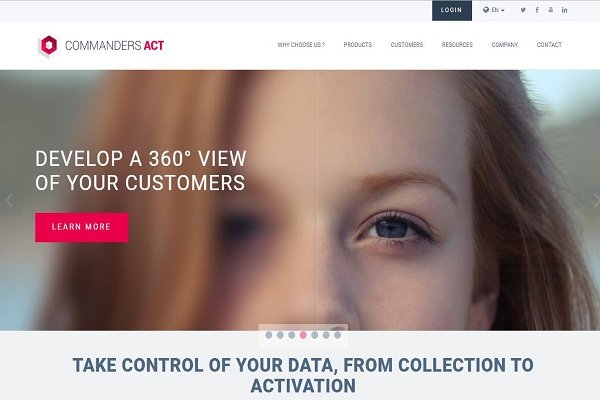Select the second carousel dot
Viewport: 600px width, 400px height.
point(280,335)
